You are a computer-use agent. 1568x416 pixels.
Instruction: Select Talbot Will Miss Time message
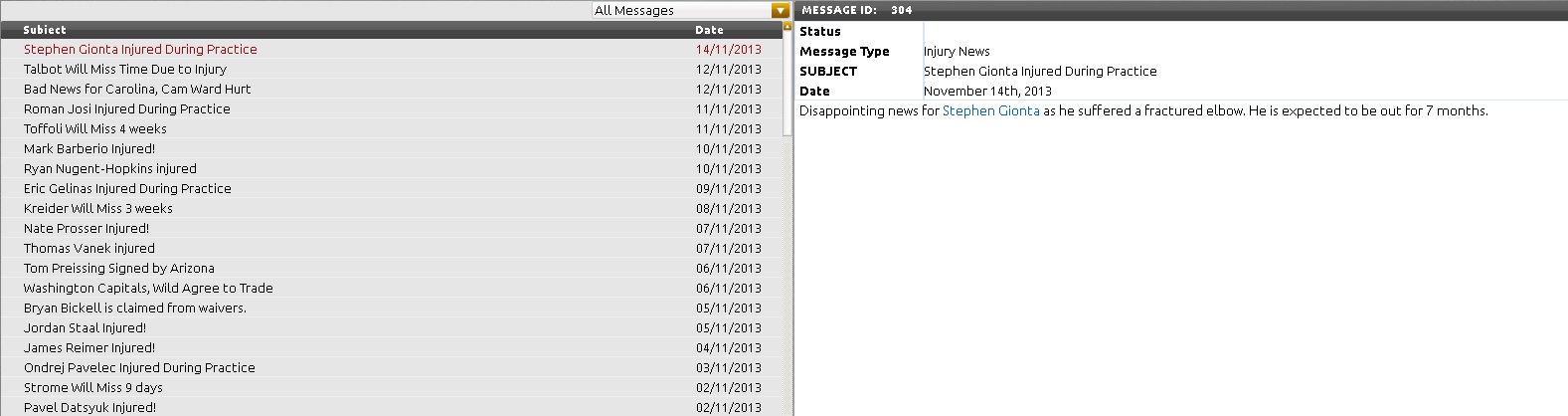(125, 69)
